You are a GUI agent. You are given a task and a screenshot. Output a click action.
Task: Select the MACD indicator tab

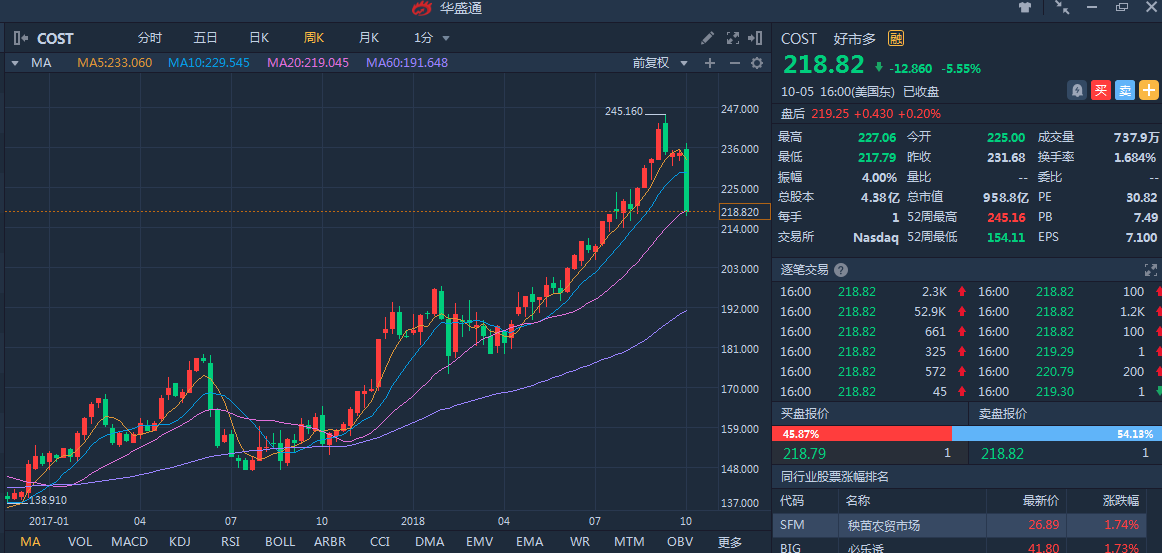click(x=129, y=542)
